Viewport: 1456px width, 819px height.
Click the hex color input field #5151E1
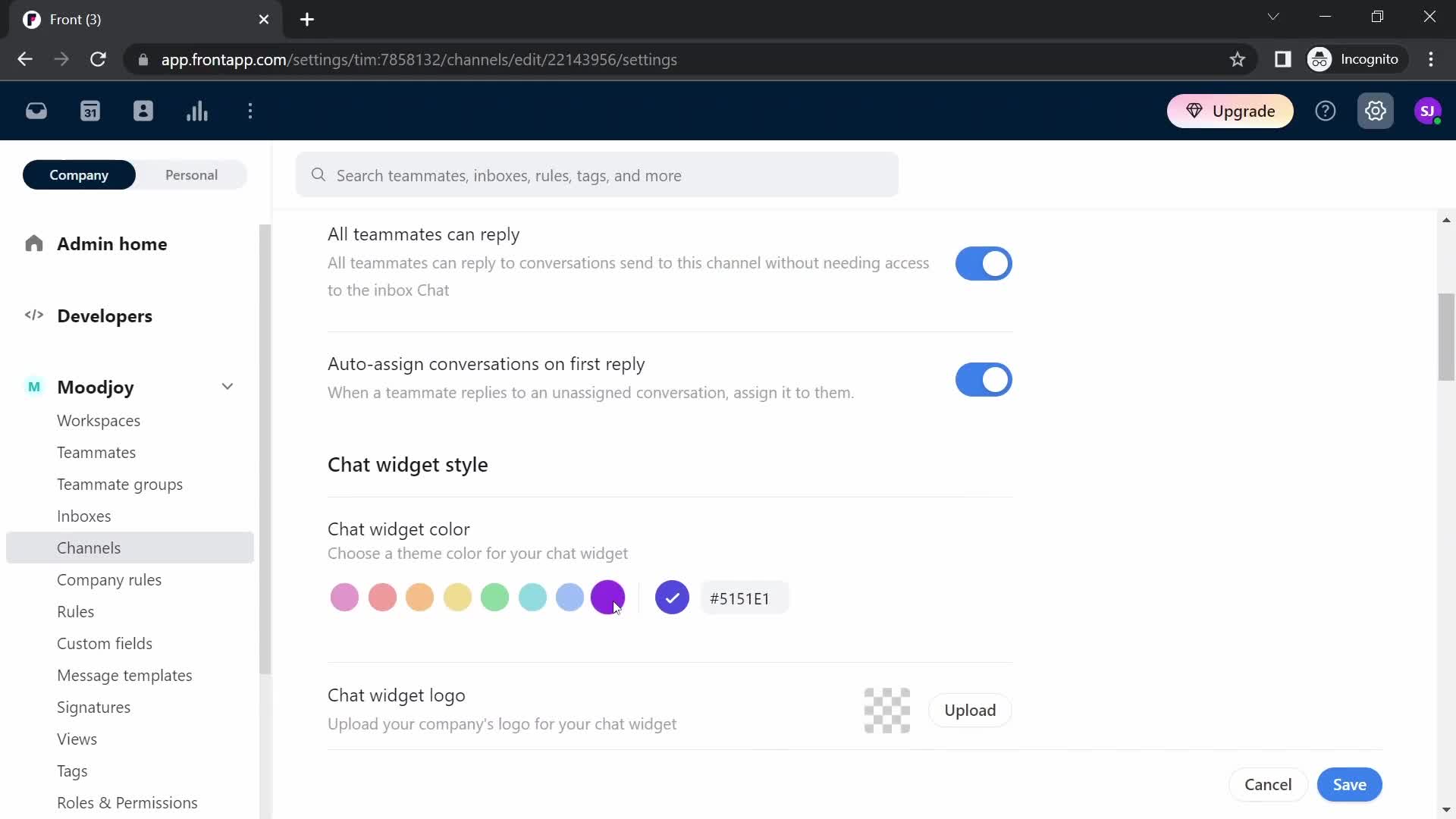click(745, 598)
